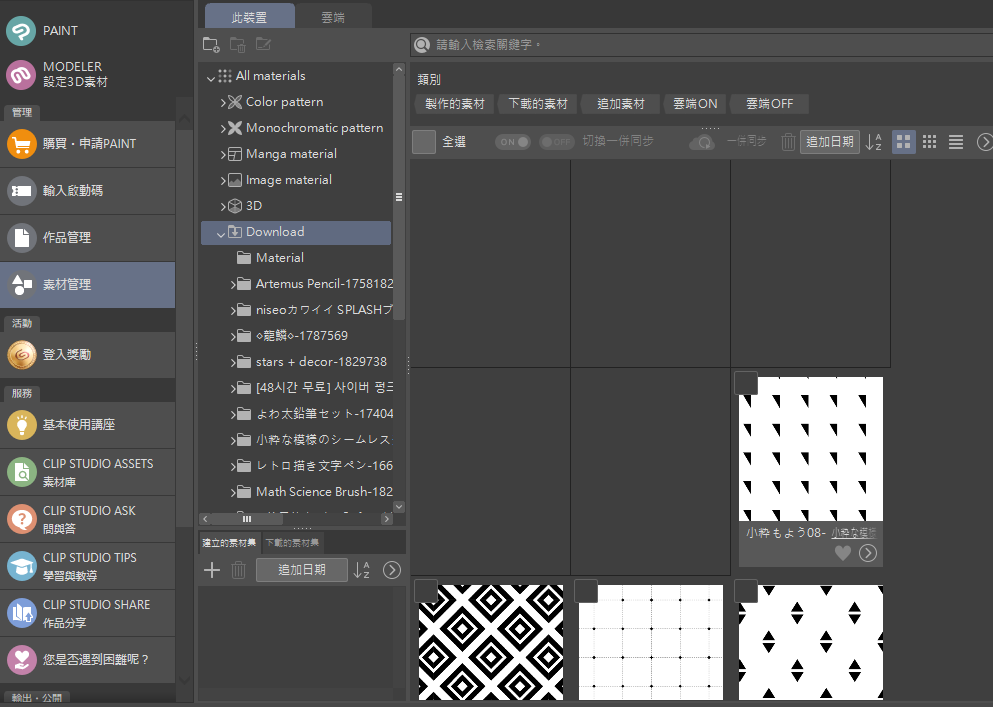Filter by 雲端ON category

coord(695,104)
